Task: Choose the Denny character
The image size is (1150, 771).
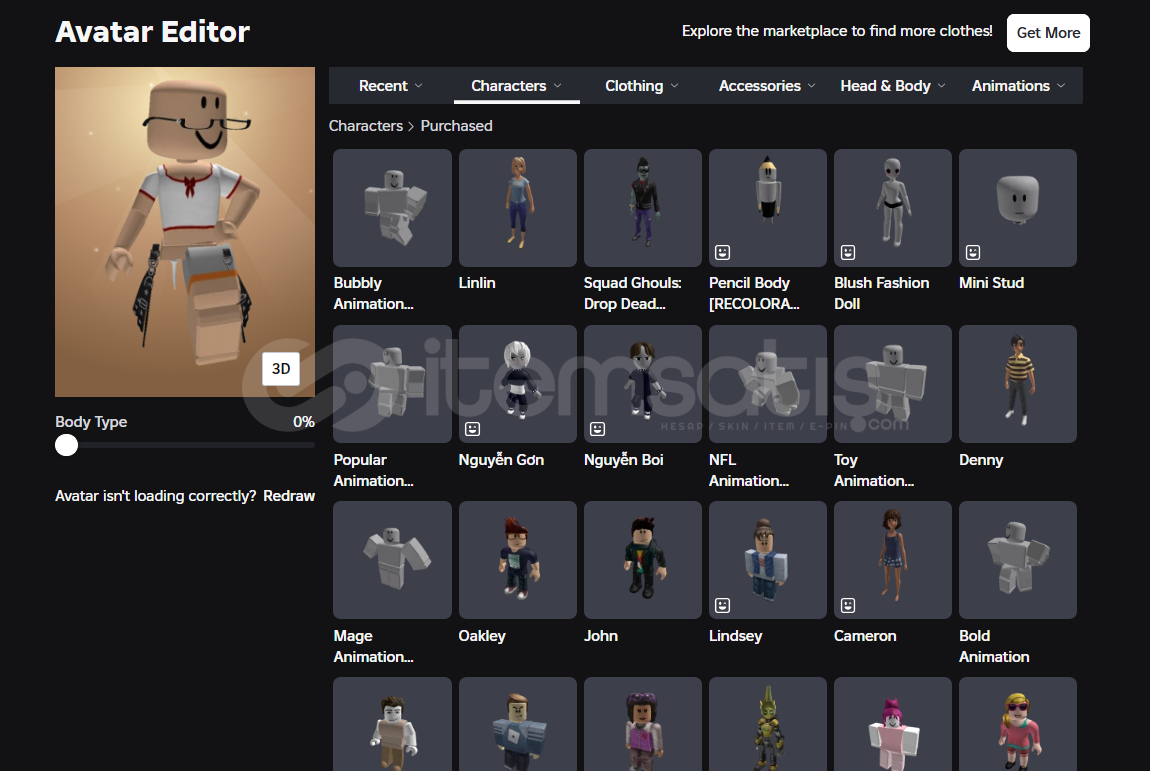Action: [x=1018, y=384]
